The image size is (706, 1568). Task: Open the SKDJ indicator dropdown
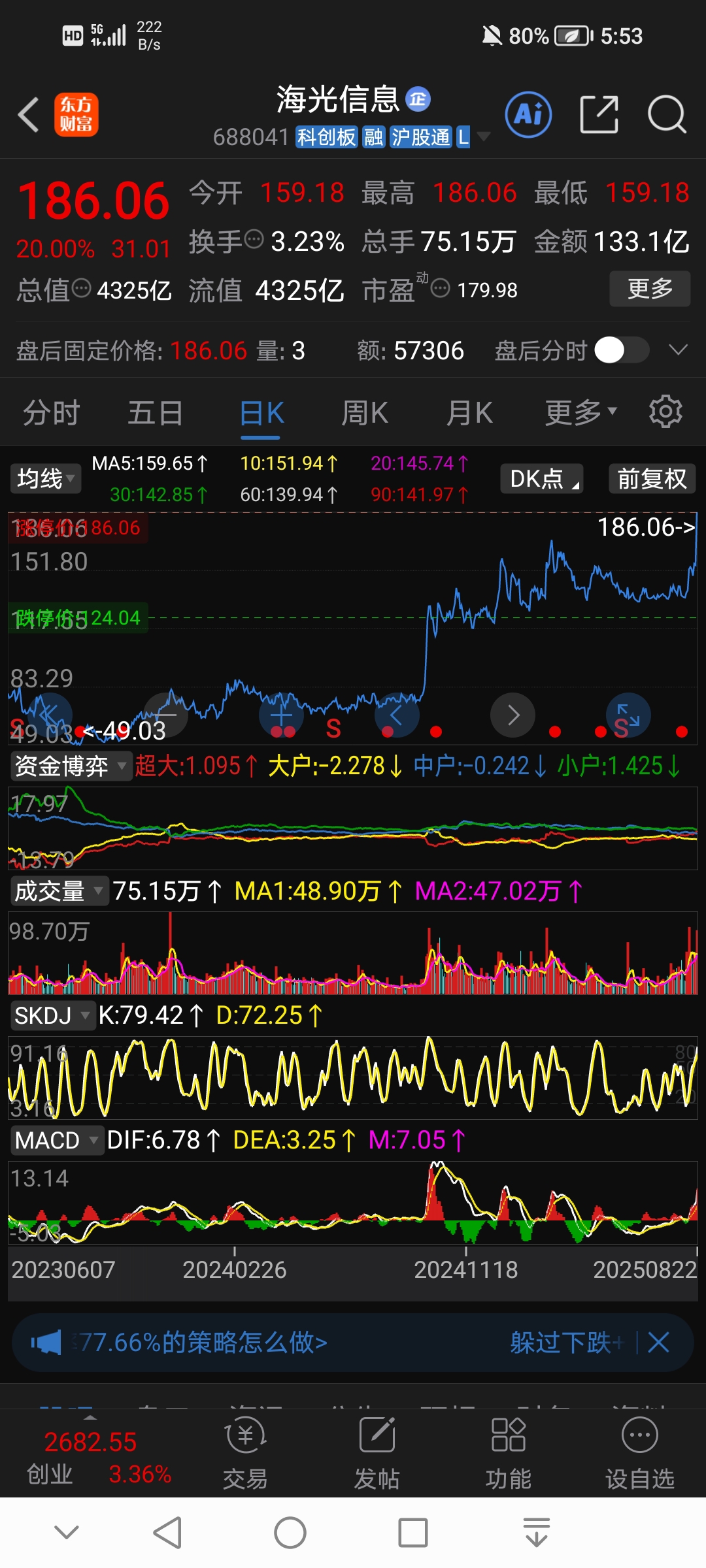point(52,1016)
